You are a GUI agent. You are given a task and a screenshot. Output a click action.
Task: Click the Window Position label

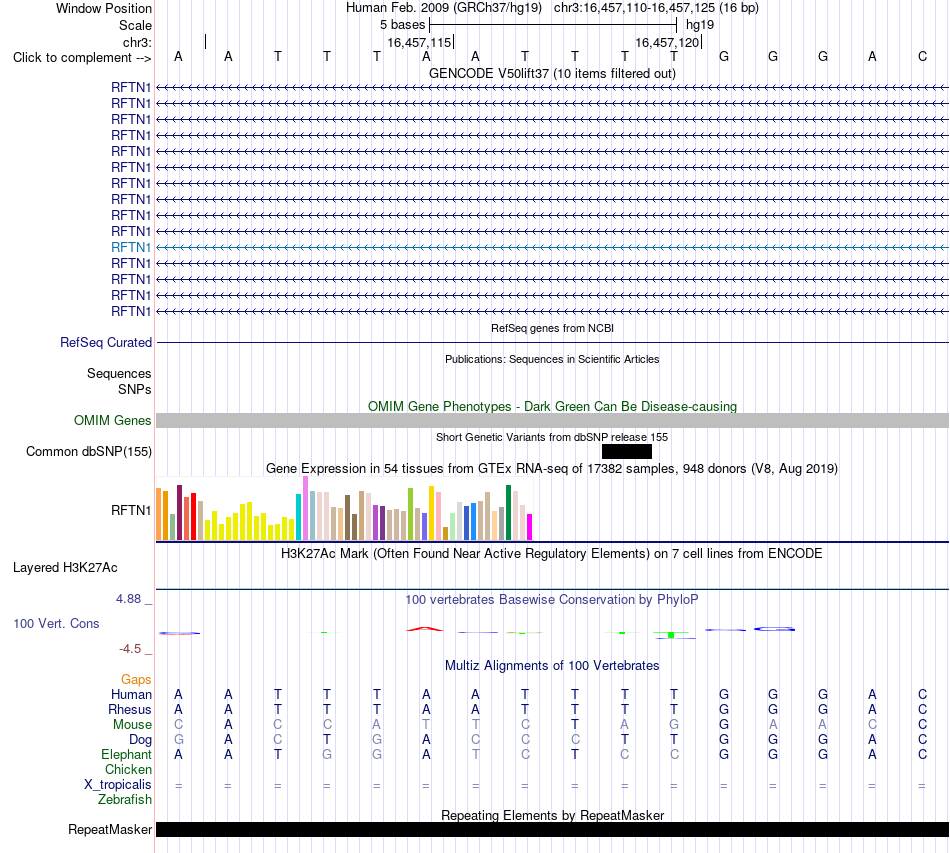104,8
